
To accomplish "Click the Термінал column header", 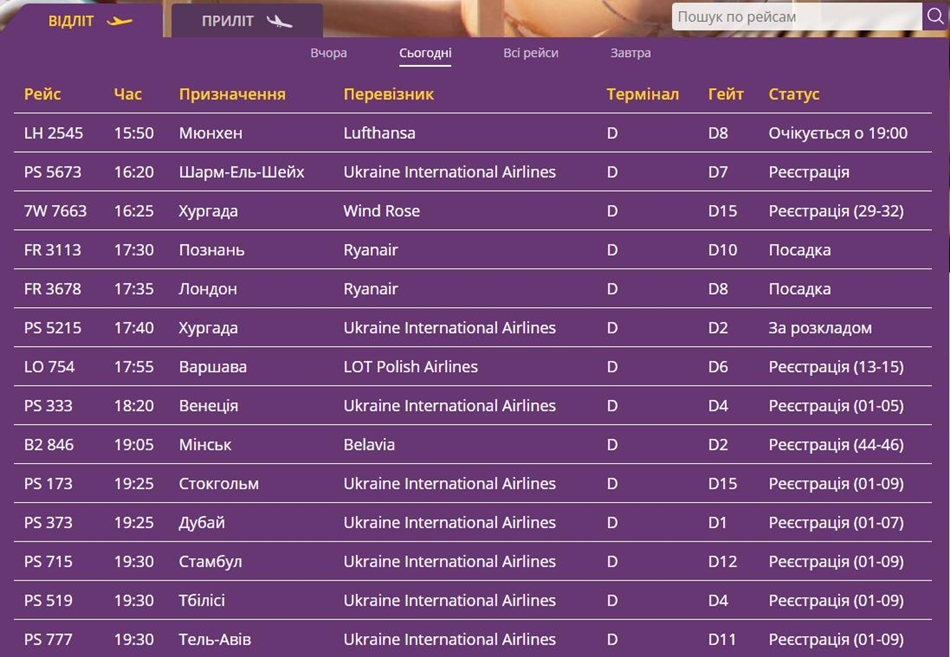I will pos(642,95).
